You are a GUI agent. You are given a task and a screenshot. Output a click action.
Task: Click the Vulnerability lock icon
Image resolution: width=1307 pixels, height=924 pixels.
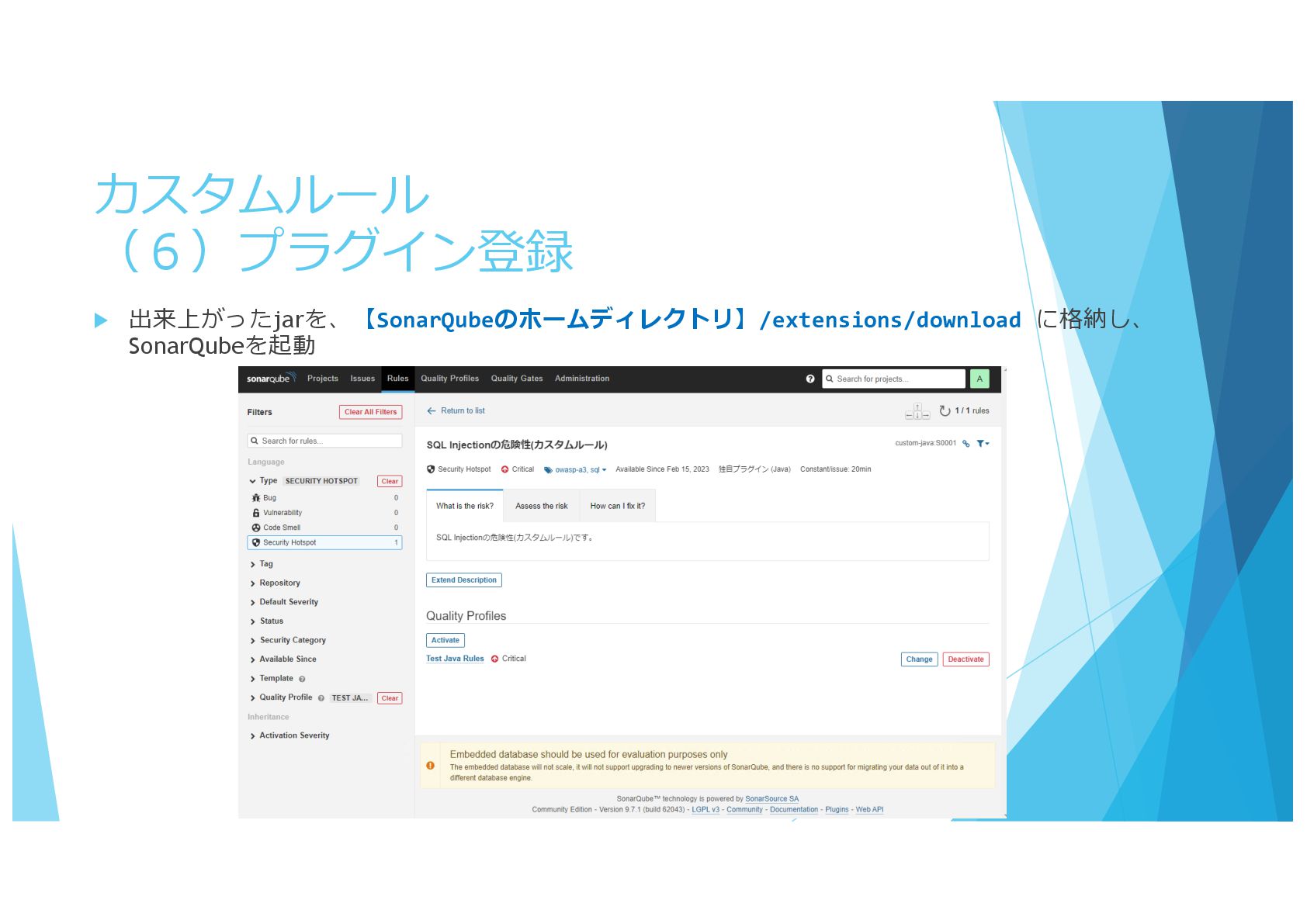[256, 513]
